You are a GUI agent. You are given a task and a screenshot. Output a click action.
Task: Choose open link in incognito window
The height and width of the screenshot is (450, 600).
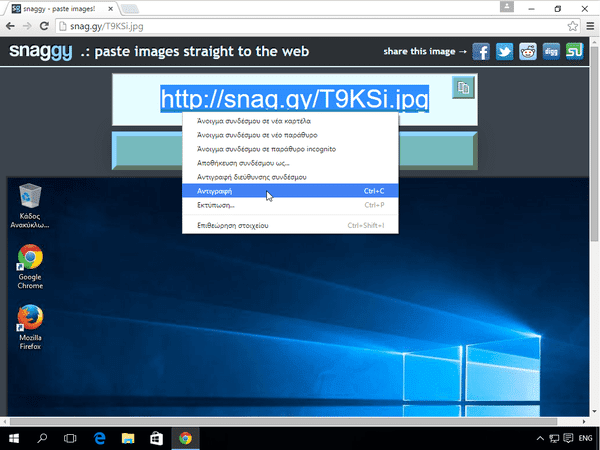[x=290, y=149]
